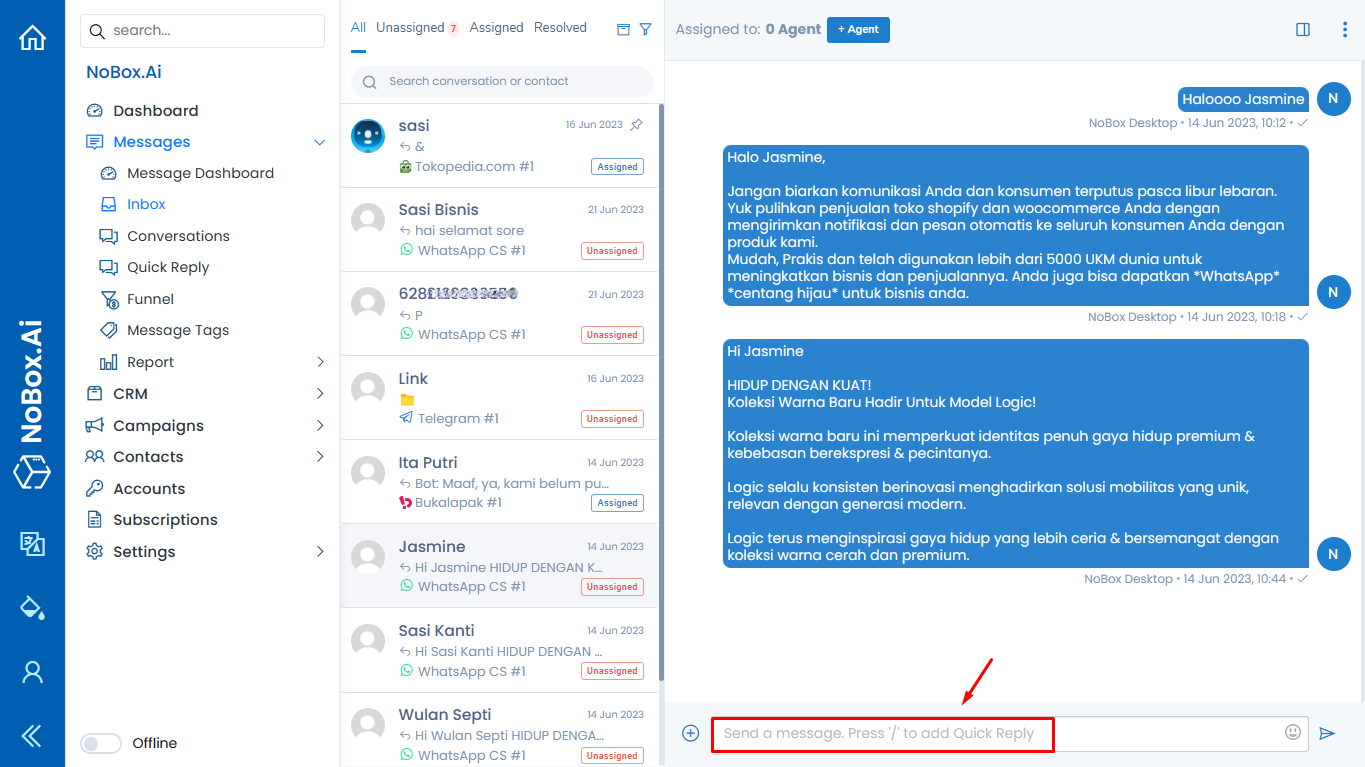This screenshot has width=1365, height=767.
Task: Click the archive box icon beside Resolved tab
Action: click(x=623, y=29)
